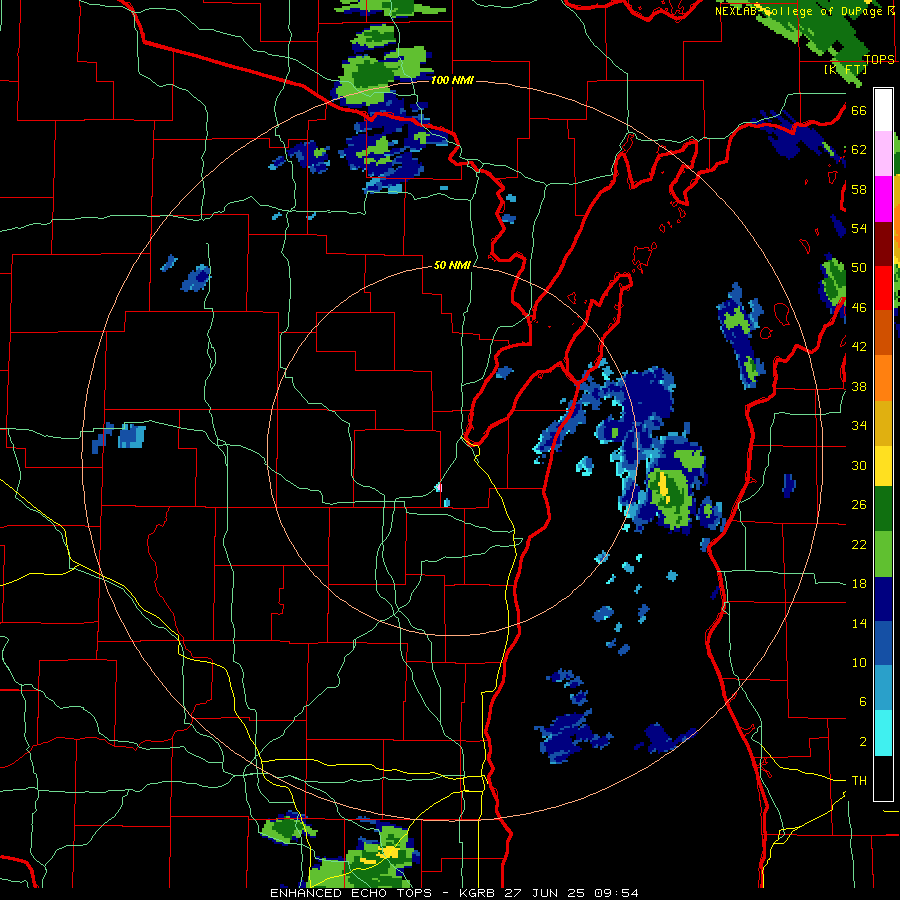
Task: Click the "TH" legend label
Action: point(859,780)
